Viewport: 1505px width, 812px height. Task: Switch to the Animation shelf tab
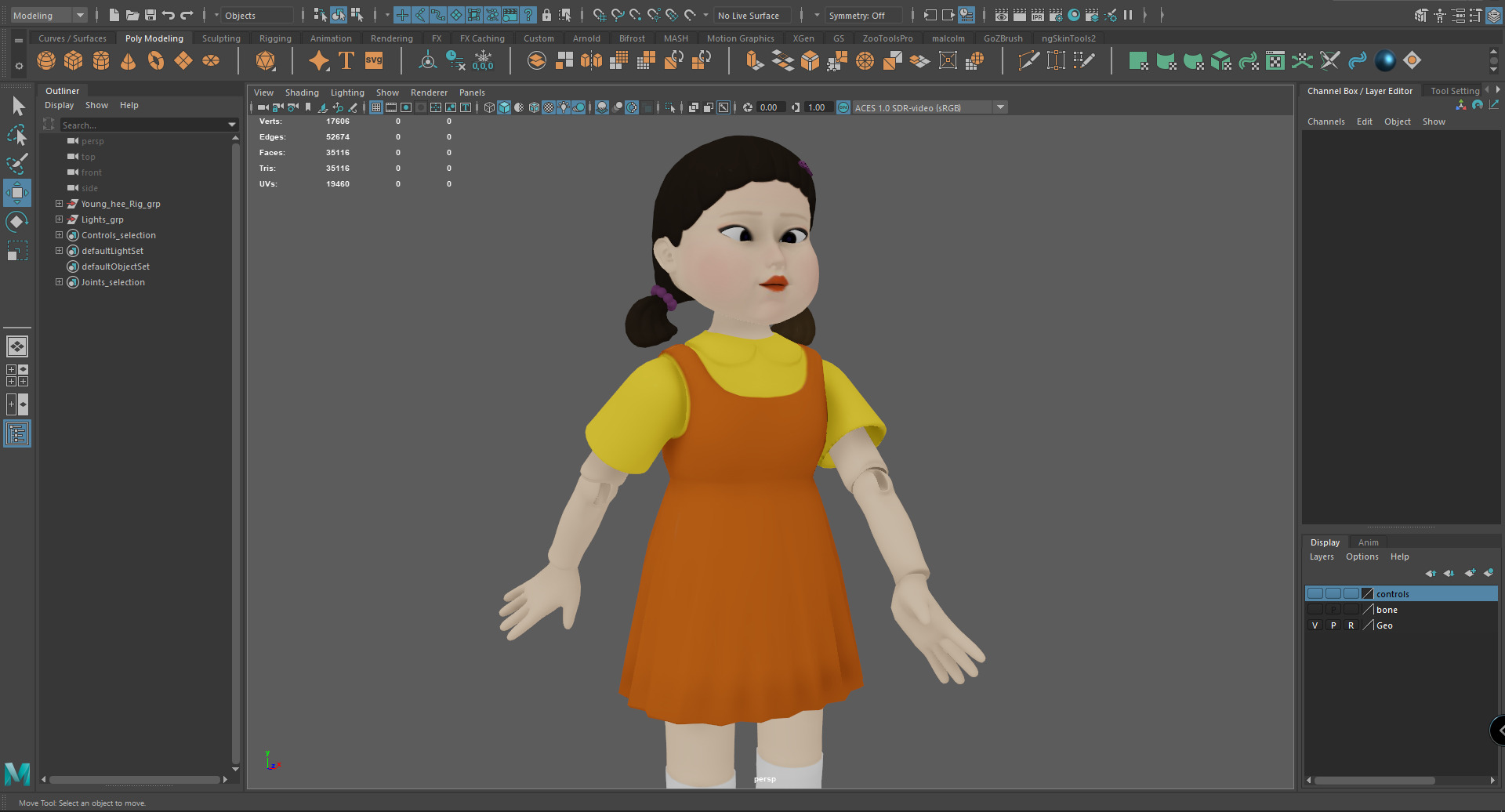(x=331, y=38)
